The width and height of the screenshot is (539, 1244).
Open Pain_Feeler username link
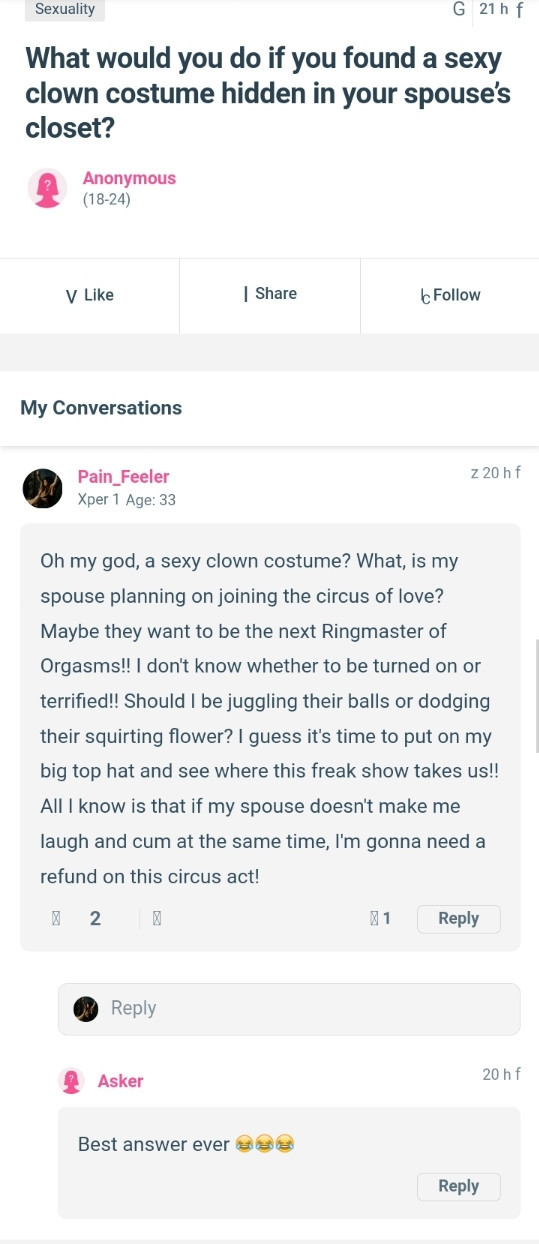point(124,477)
